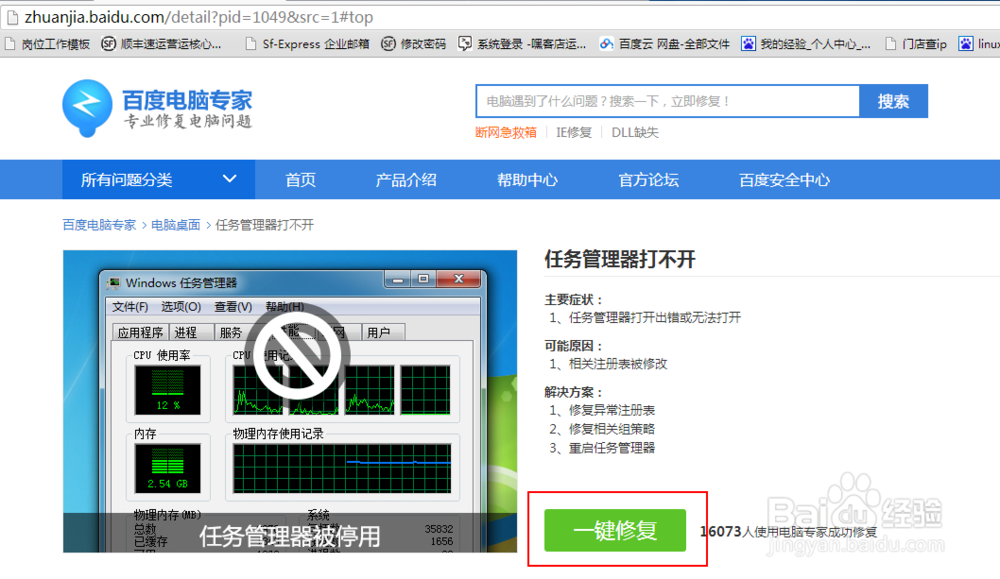Open the 产品介绍 nav tab
This screenshot has height=579, width=1000.
[406, 180]
